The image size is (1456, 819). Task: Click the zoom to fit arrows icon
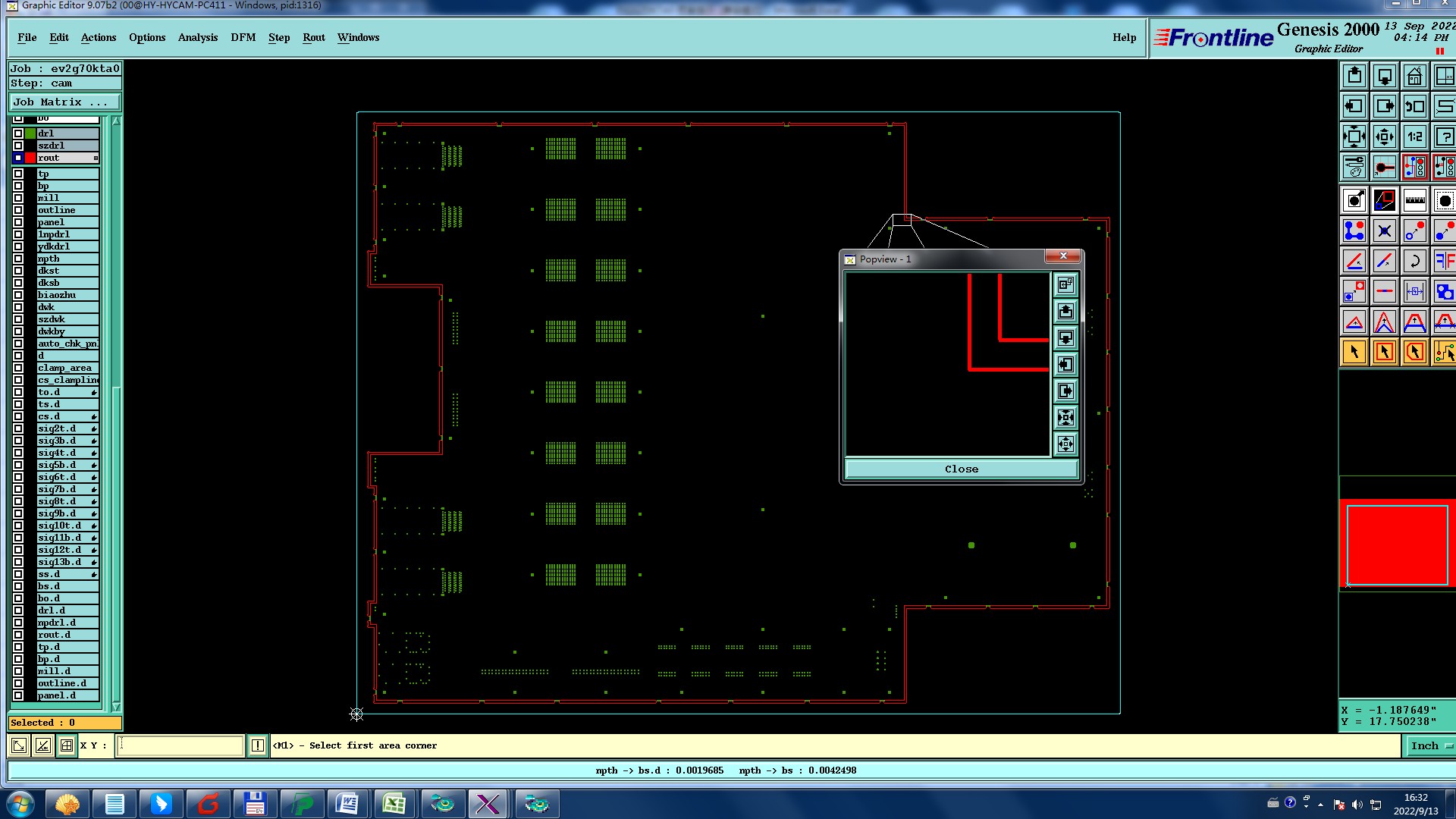pyautogui.click(x=1354, y=137)
